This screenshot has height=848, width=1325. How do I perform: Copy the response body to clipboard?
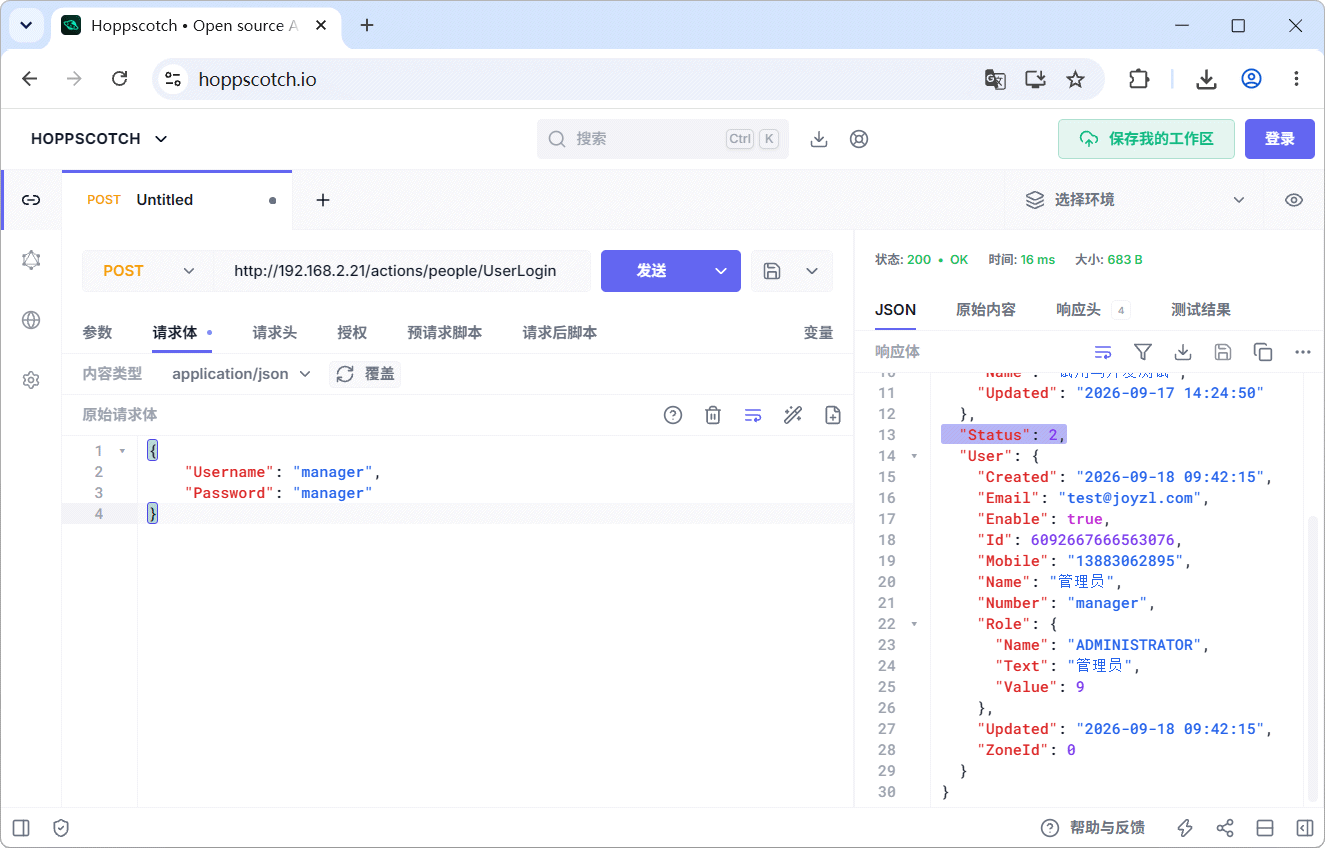tap(1263, 352)
